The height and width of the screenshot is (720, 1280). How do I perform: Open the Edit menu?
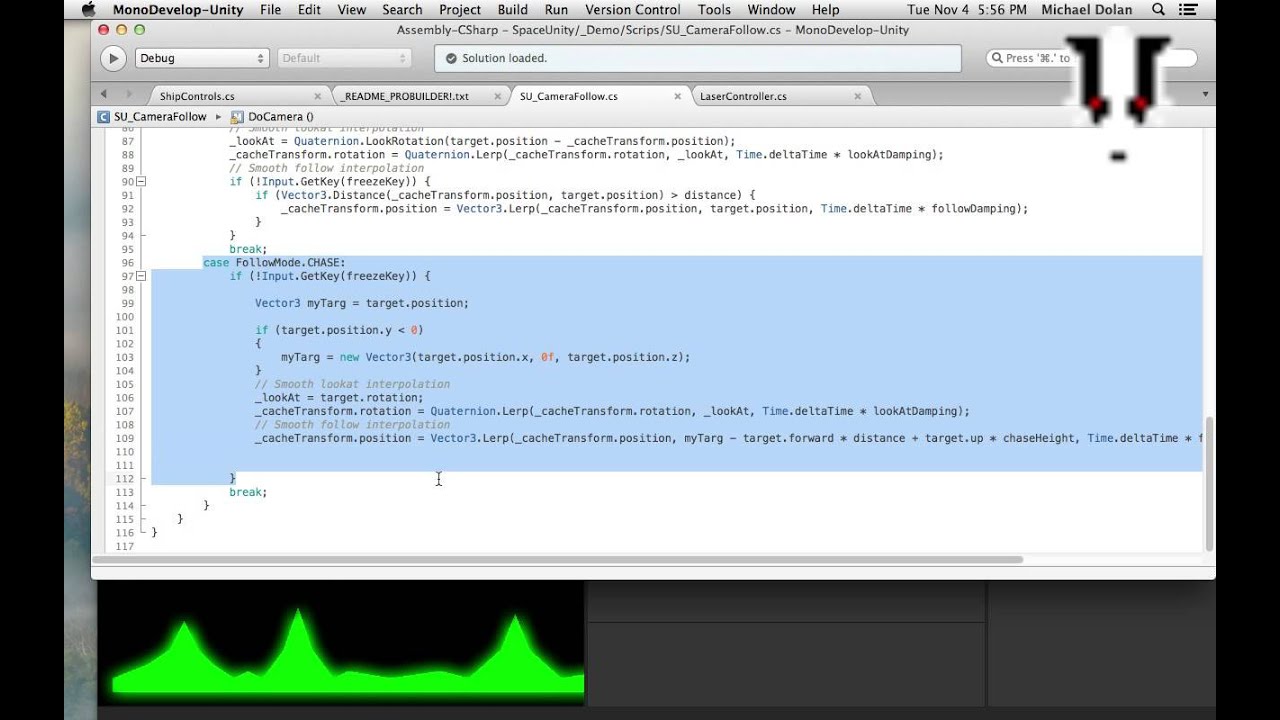pyautogui.click(x=309, y=9)
